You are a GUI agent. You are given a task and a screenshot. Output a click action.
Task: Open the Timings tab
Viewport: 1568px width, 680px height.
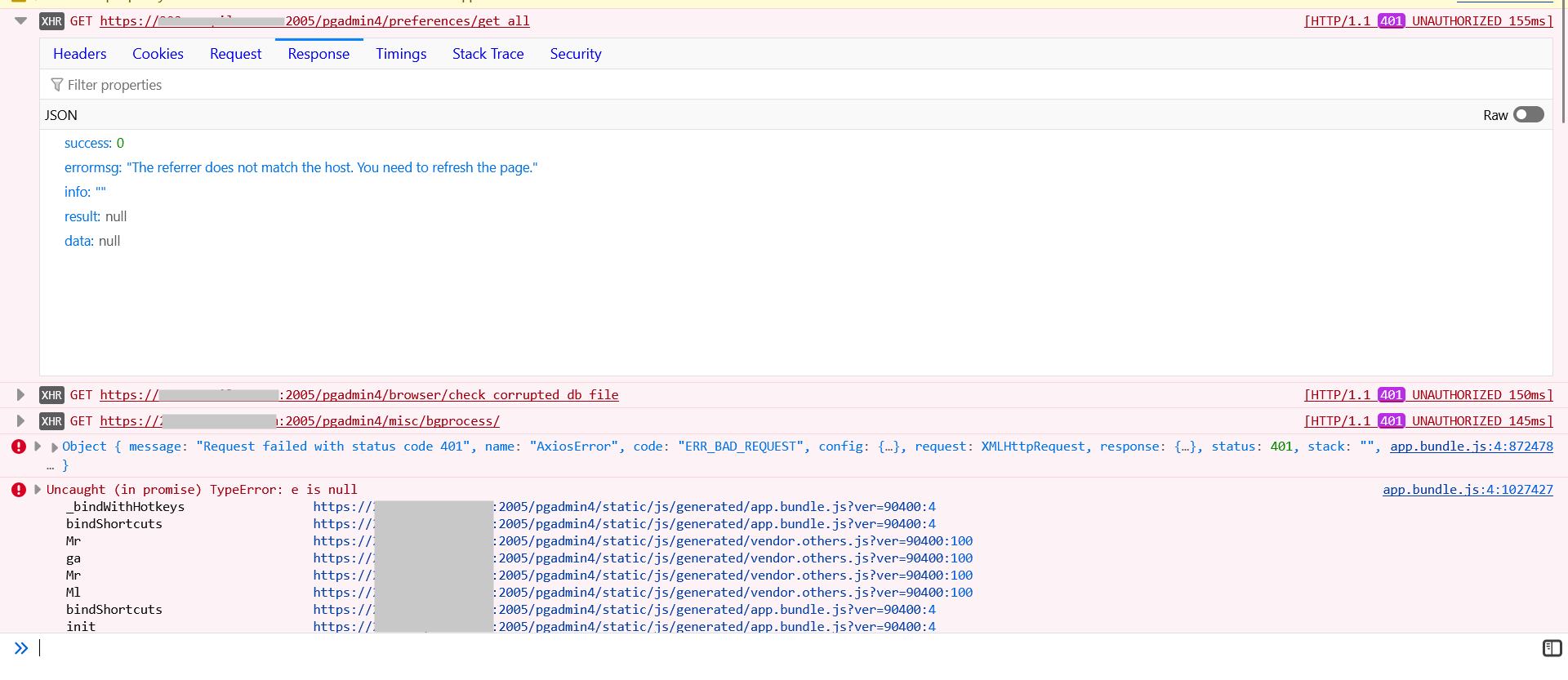[x=401, y=54]
